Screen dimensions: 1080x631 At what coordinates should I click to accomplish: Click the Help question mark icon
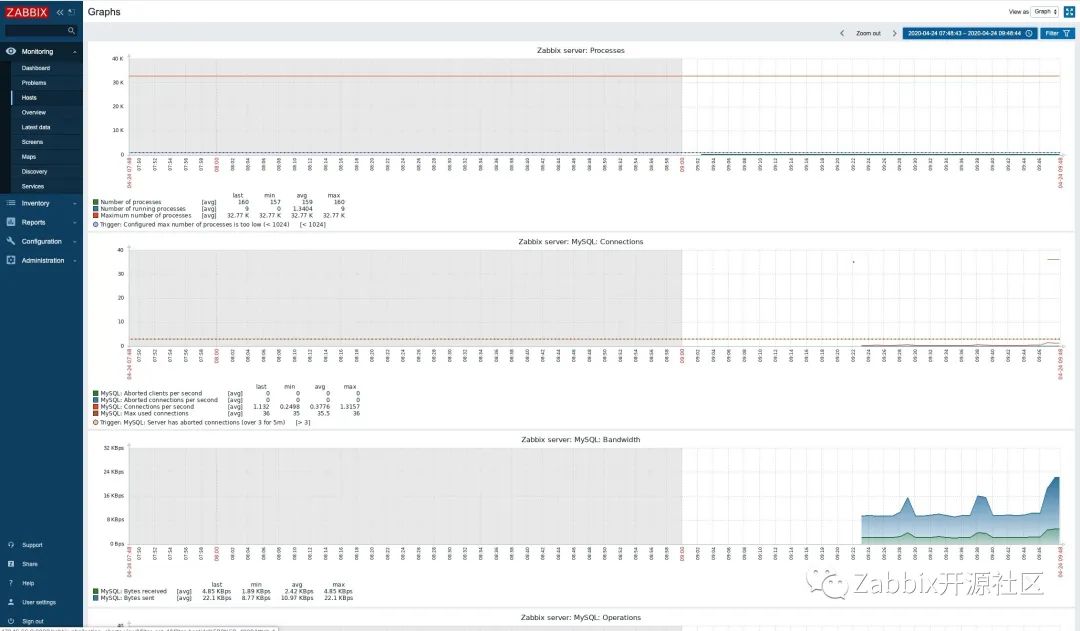[x=11, y=583]
